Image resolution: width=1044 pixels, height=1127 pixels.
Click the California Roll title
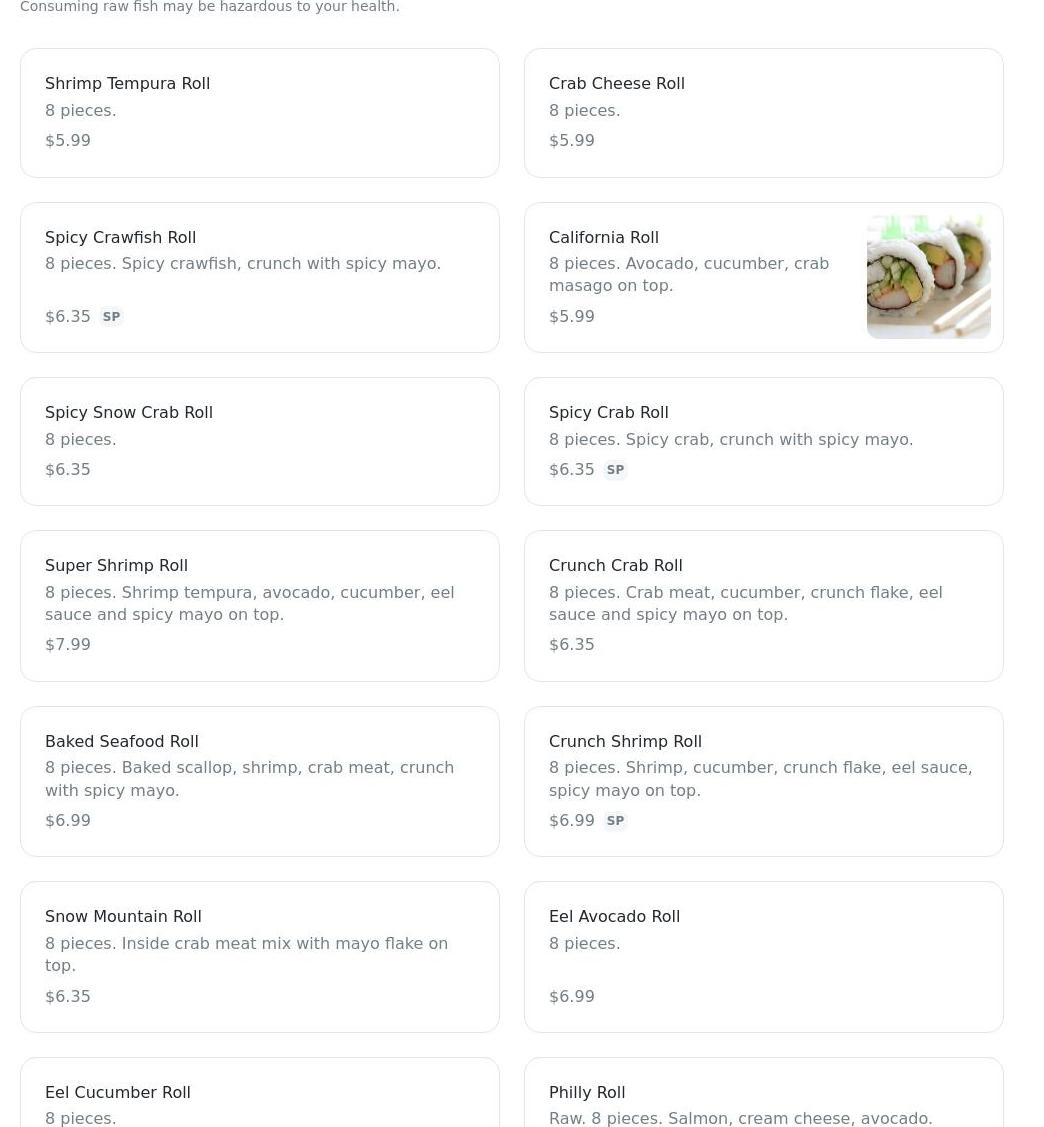click(x=603, y=238)
